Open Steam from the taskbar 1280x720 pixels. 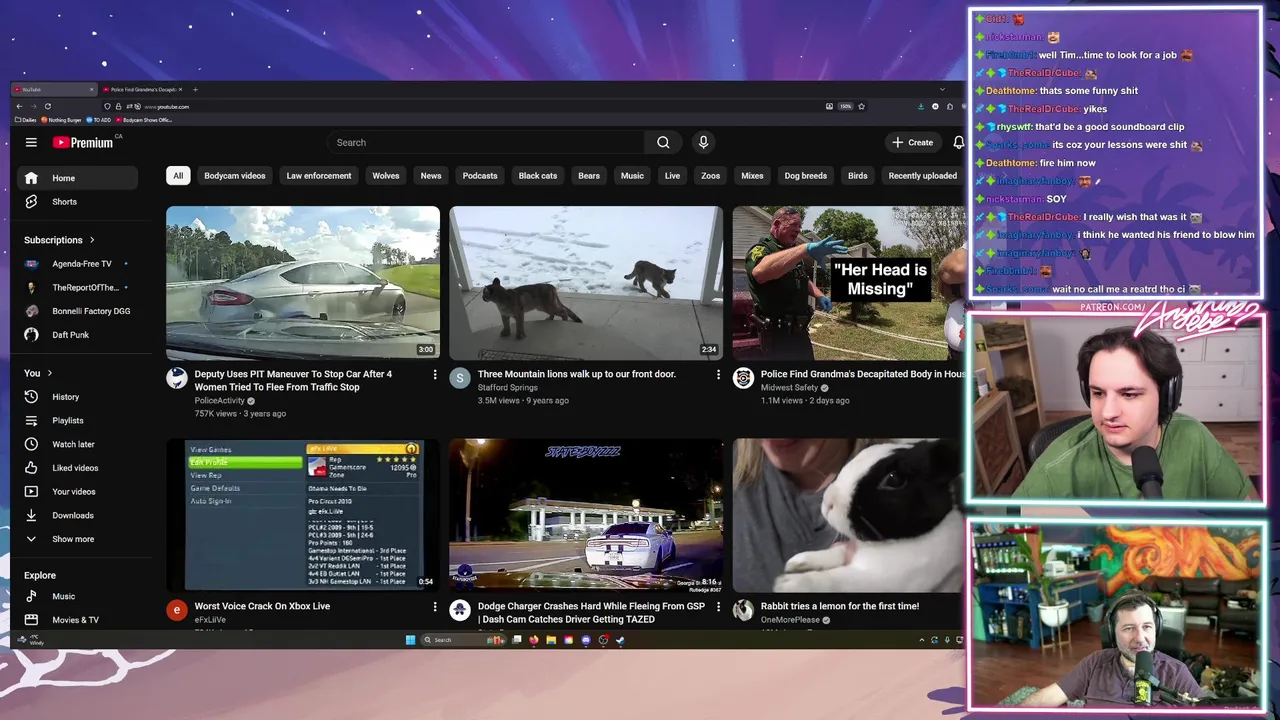(x=620, y=640)
